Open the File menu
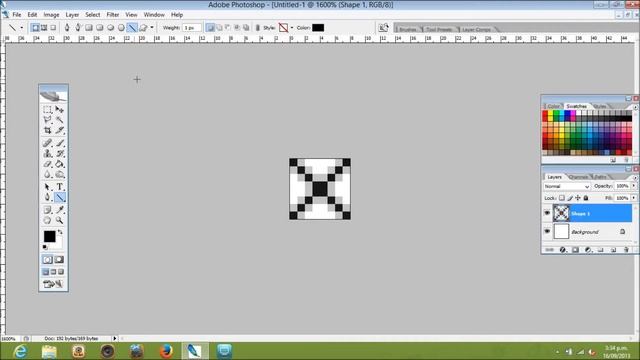 point(17,15)
